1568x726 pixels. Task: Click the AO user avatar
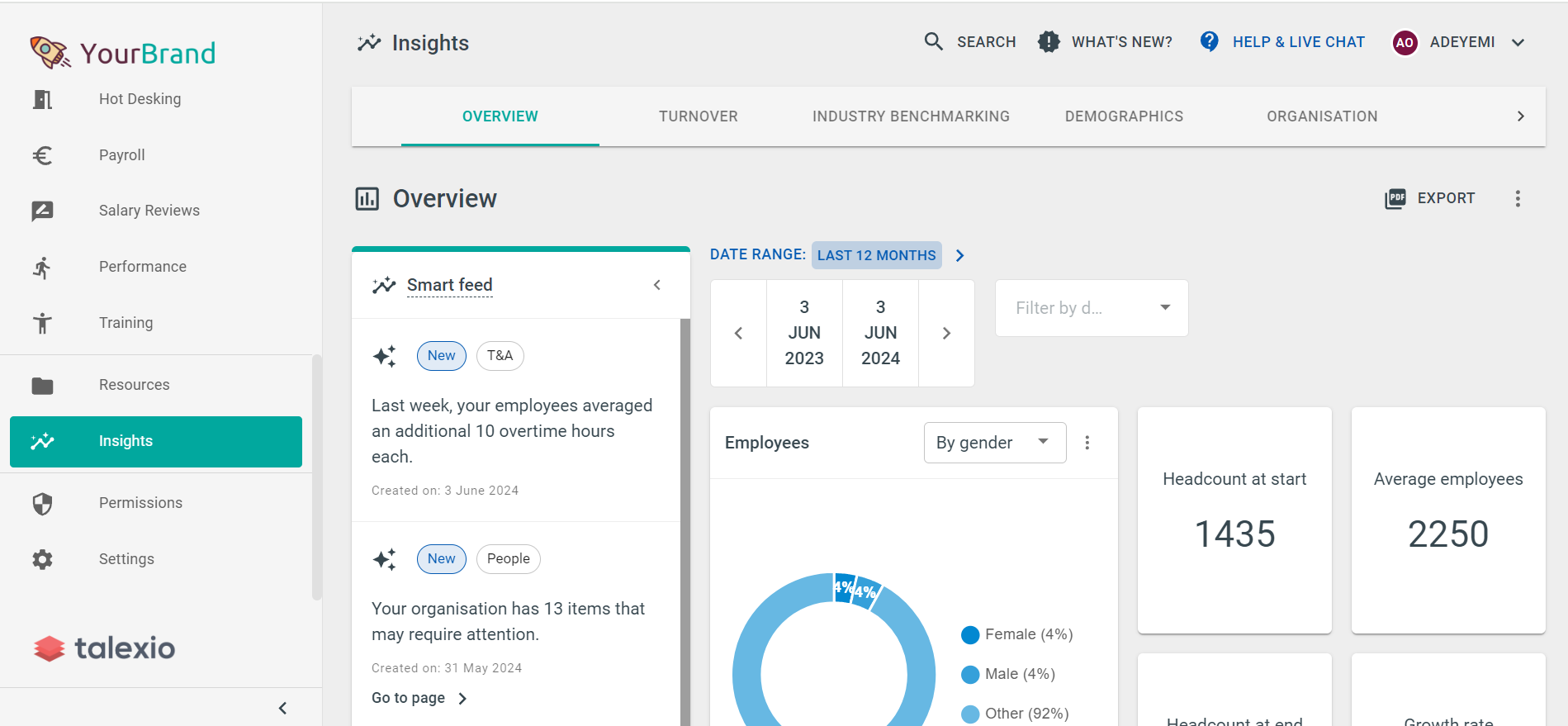tap(1405, 42)
